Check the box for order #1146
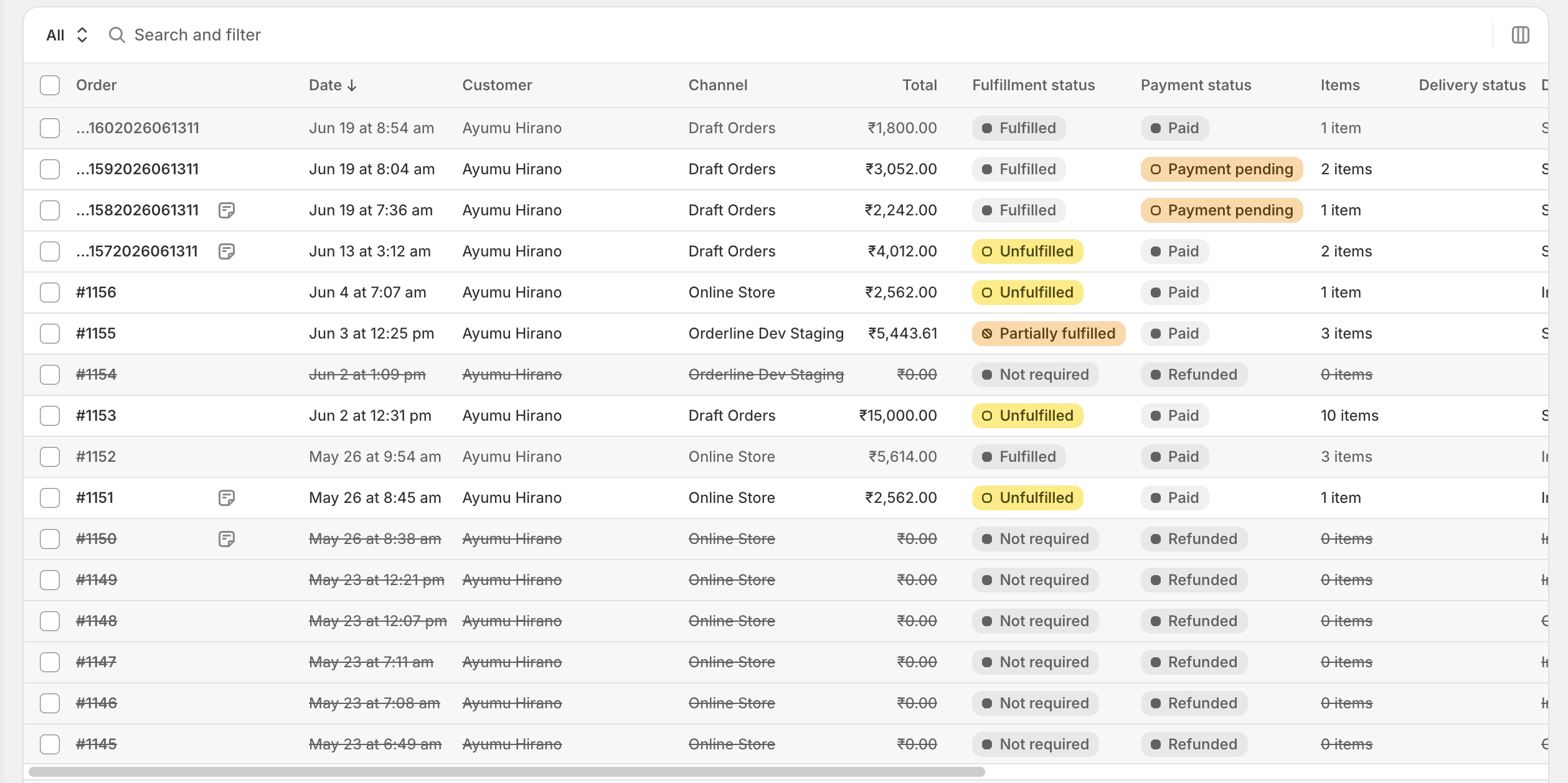Viewport: 1568px width, 783px height. point(50,703)
